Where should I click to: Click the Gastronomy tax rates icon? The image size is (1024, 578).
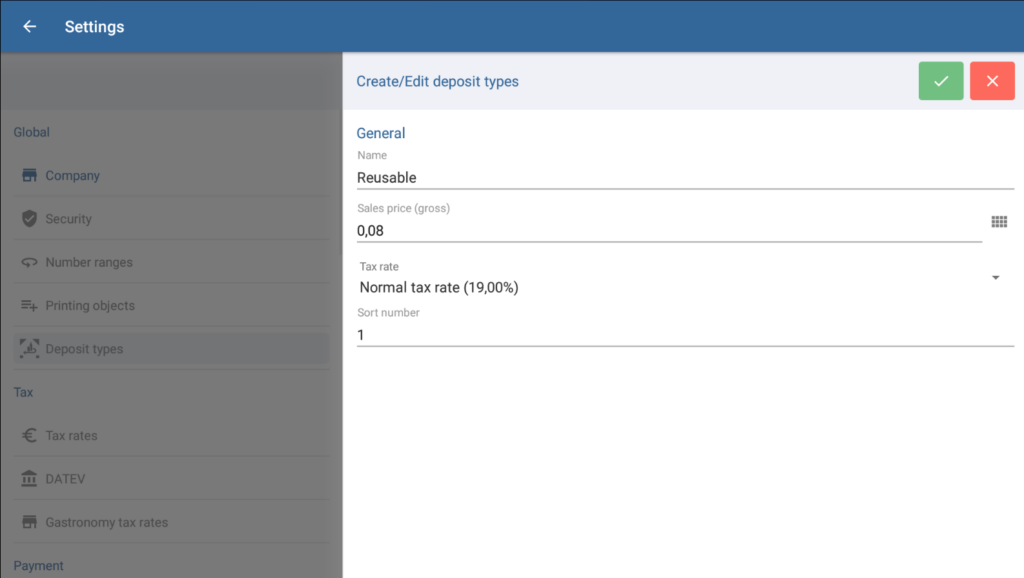pos(29,522)
